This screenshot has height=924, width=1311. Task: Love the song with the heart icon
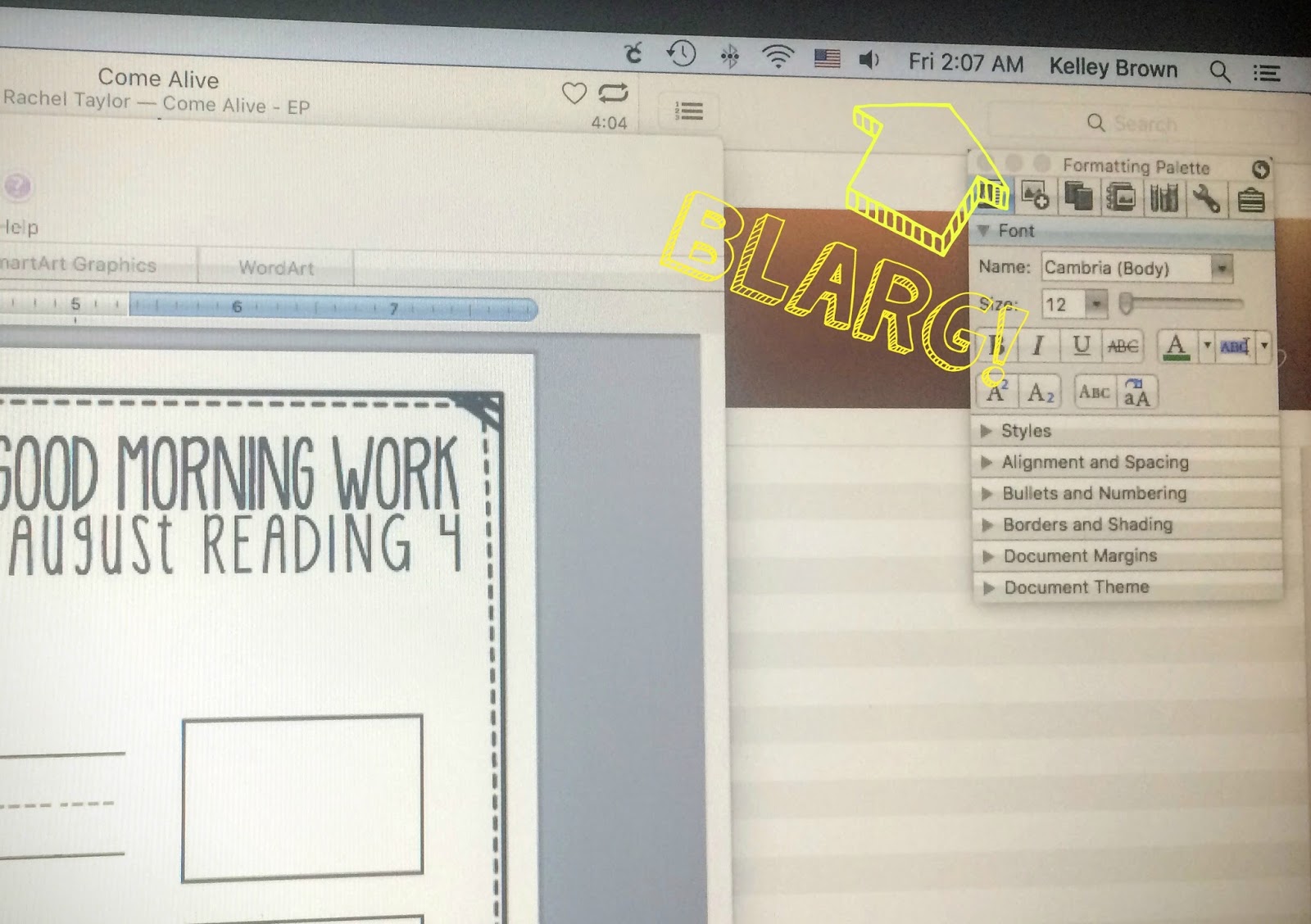click(x=574, y=93)
